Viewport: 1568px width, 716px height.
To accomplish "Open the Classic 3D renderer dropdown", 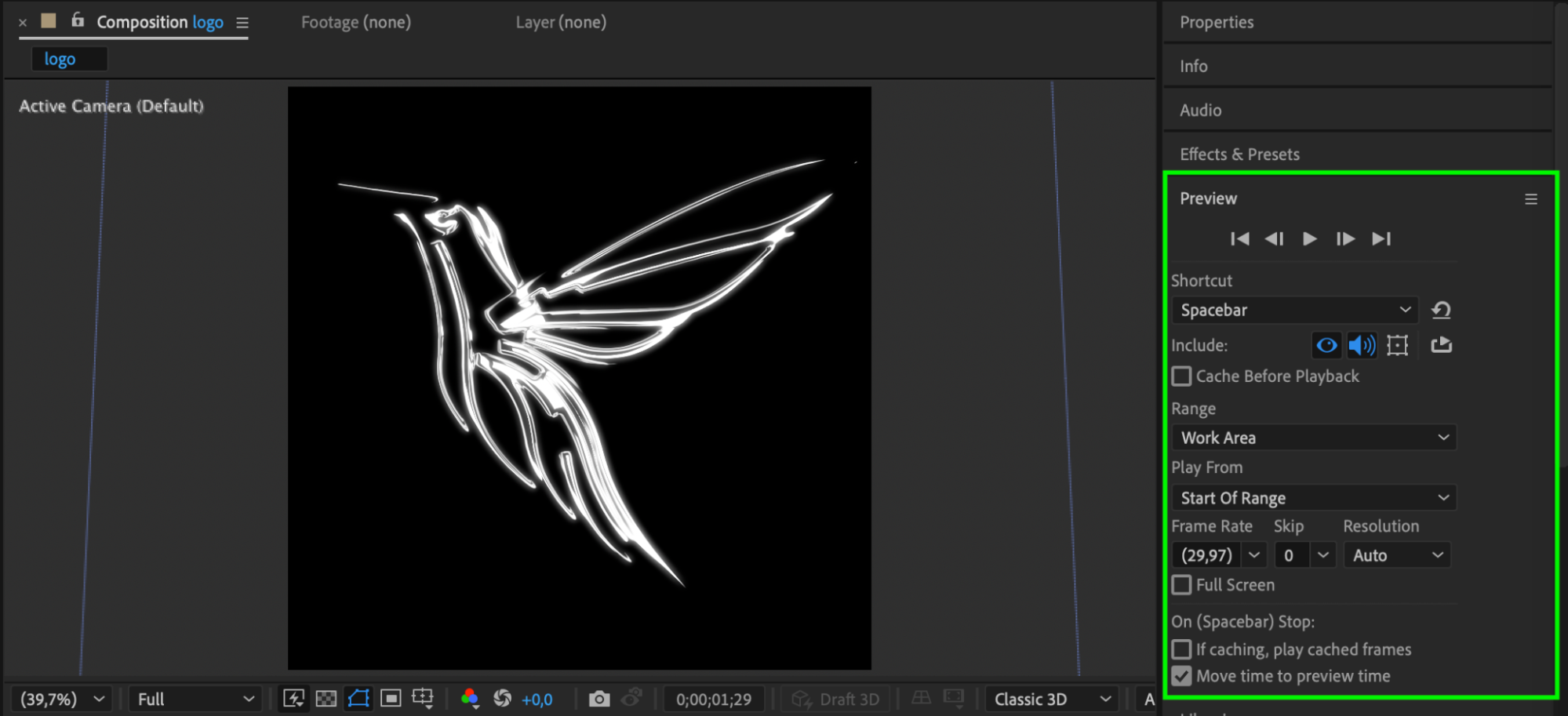I will pyautogui.click(x=1052, y=699).
